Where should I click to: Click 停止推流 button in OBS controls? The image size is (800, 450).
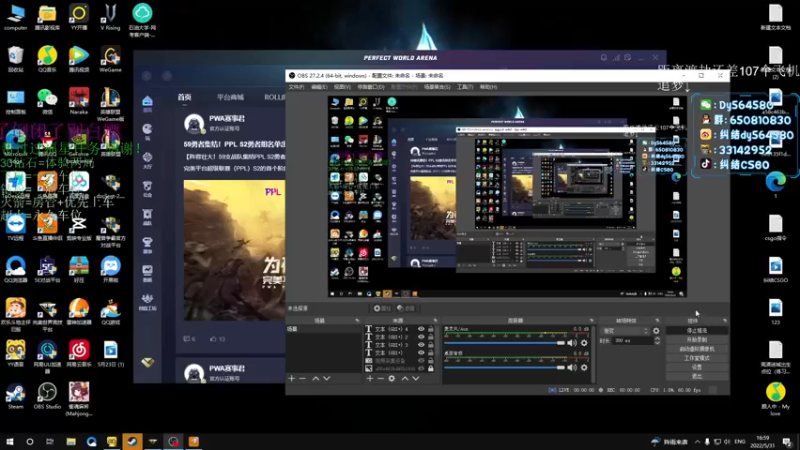pos(697,331)
